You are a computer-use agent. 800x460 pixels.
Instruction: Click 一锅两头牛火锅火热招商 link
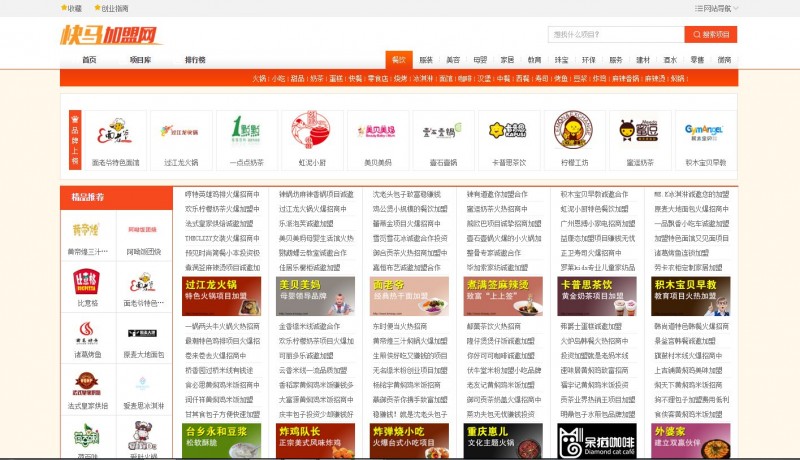click(x=222, y=326)
